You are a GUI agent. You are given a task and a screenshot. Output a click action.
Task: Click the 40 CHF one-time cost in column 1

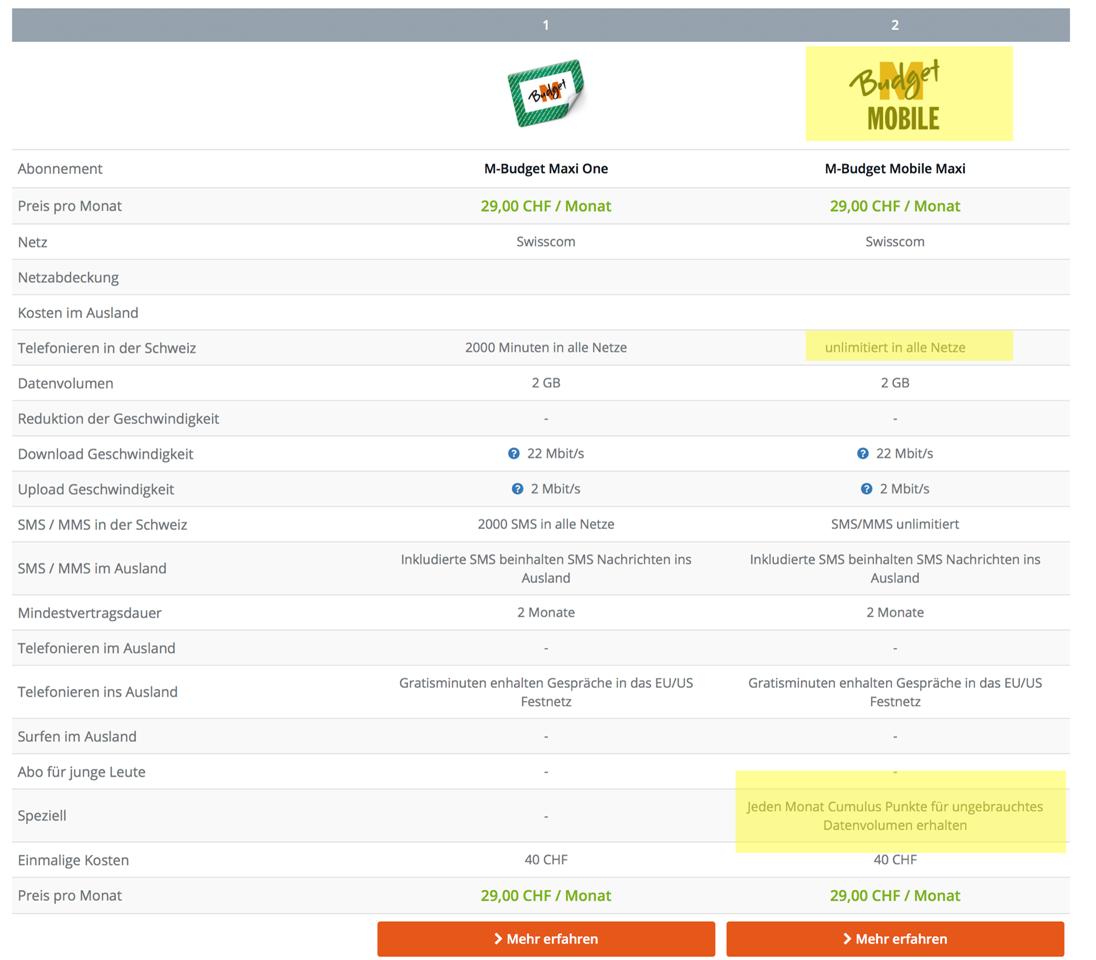point(546,860)
